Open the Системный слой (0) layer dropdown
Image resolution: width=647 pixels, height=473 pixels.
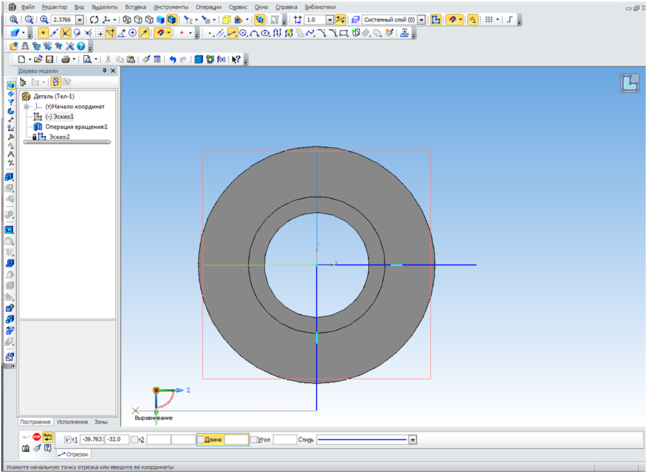coord(421,19)
